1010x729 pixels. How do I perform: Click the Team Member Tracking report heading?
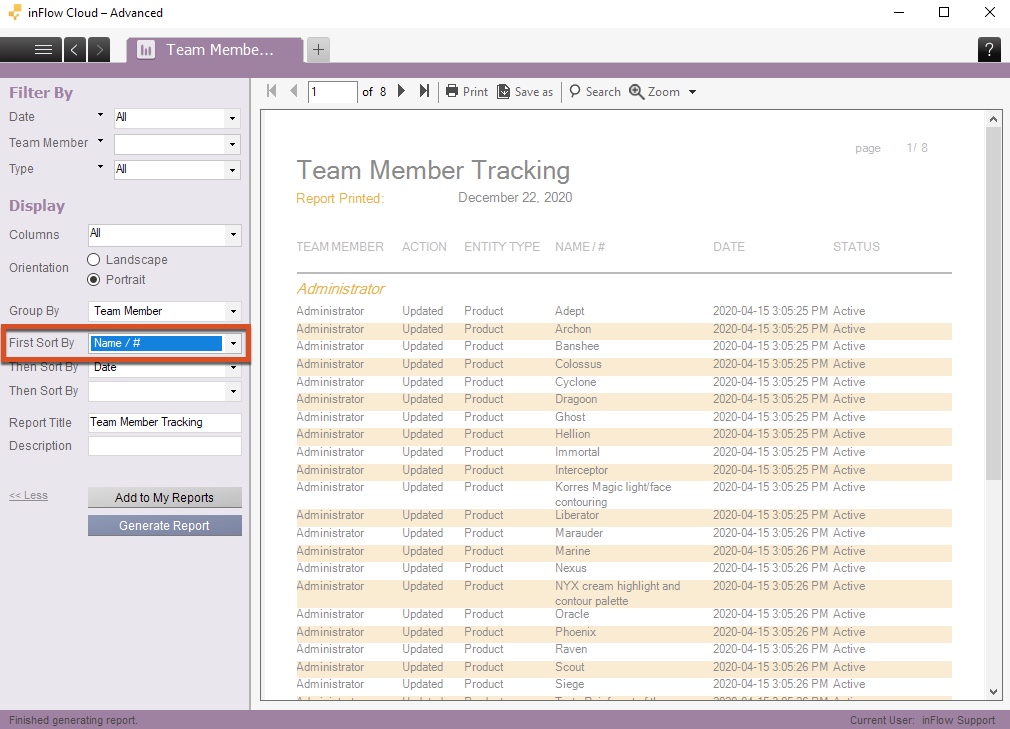point(433,171)
